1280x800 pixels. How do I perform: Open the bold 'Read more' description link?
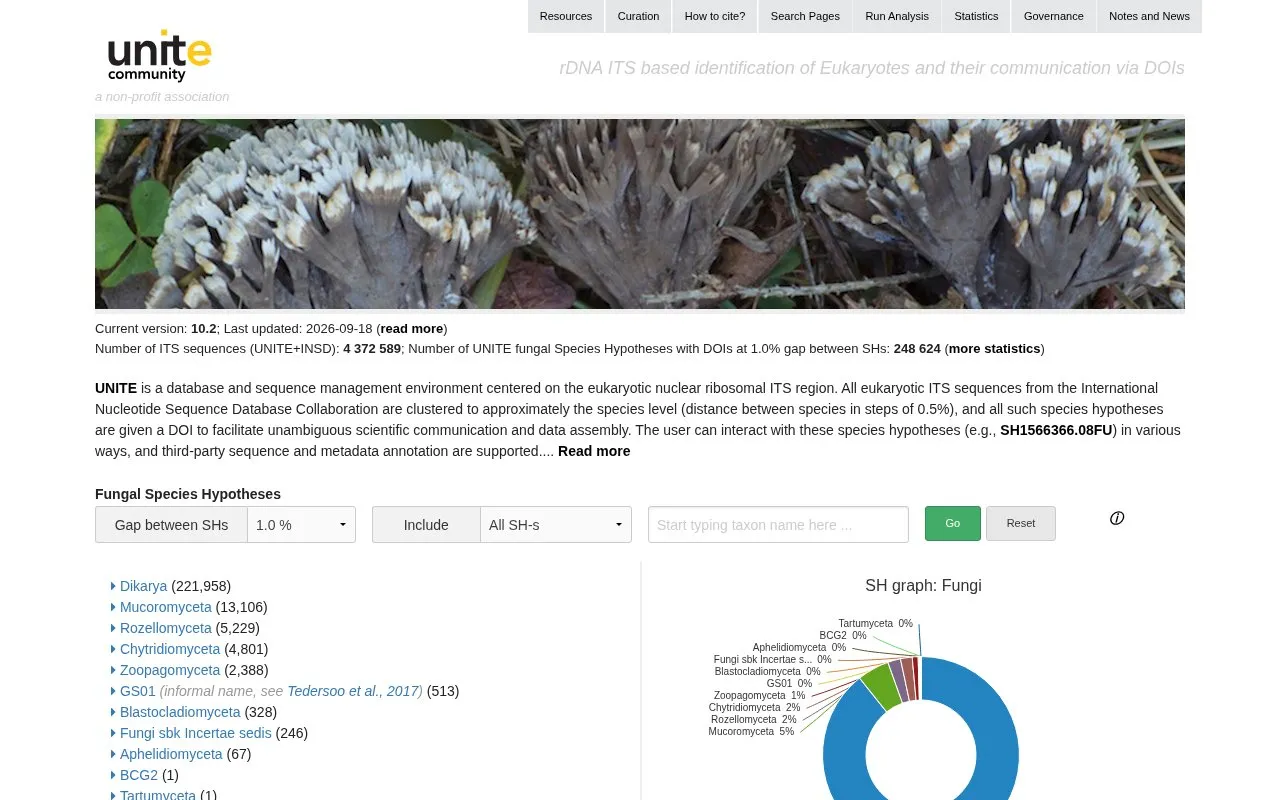(594, 451)
